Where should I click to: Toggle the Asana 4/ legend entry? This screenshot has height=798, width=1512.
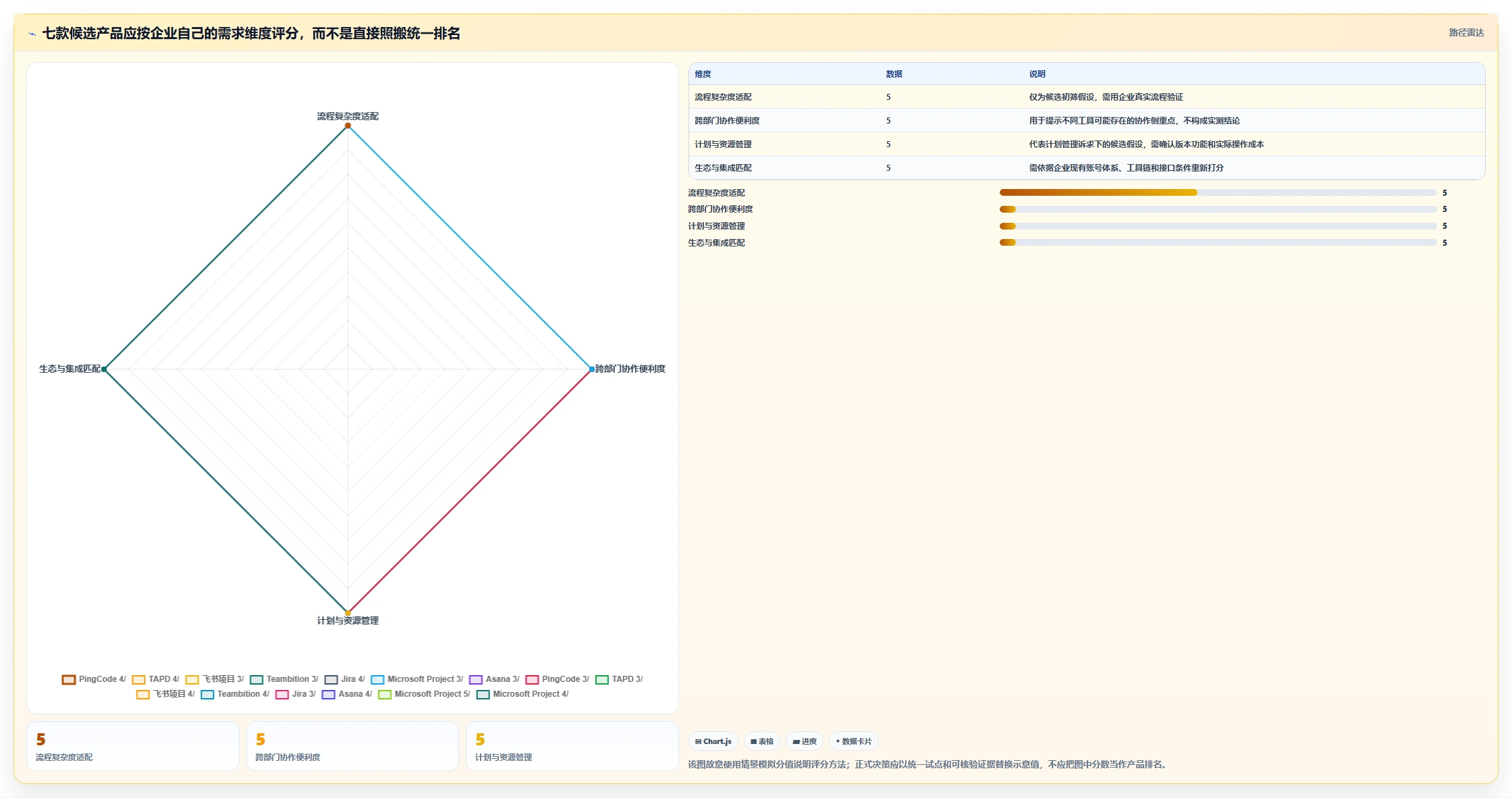(x=347, y=694)
